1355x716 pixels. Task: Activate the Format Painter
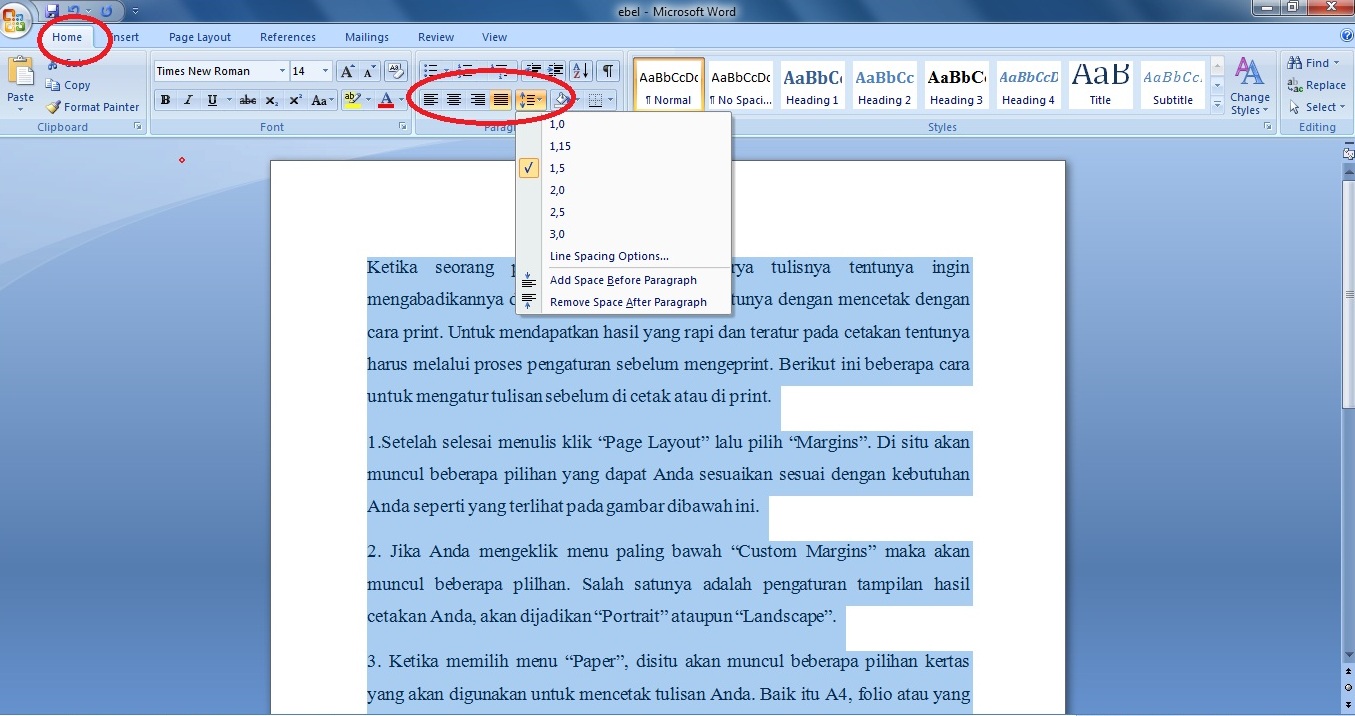[92, 107]
